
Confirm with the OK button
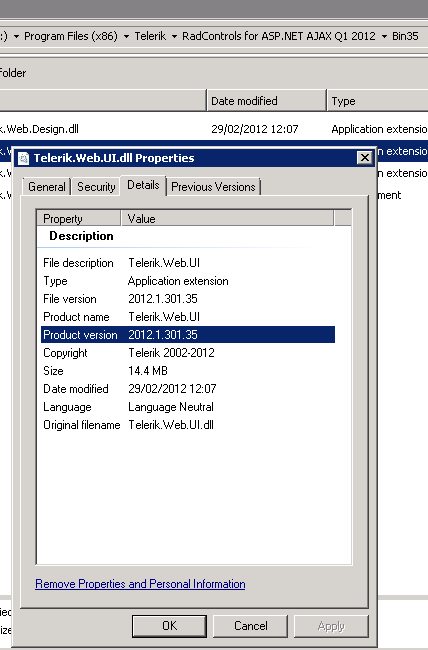tap(169, 626)
